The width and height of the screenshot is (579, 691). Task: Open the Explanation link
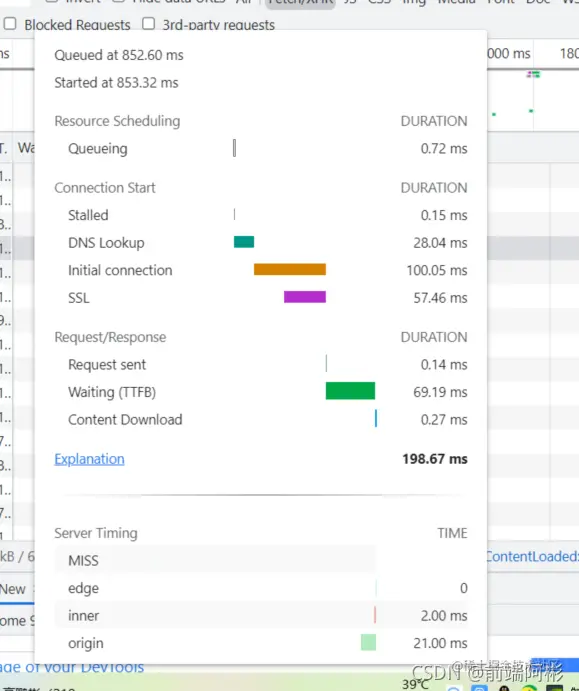pos(89,459)
